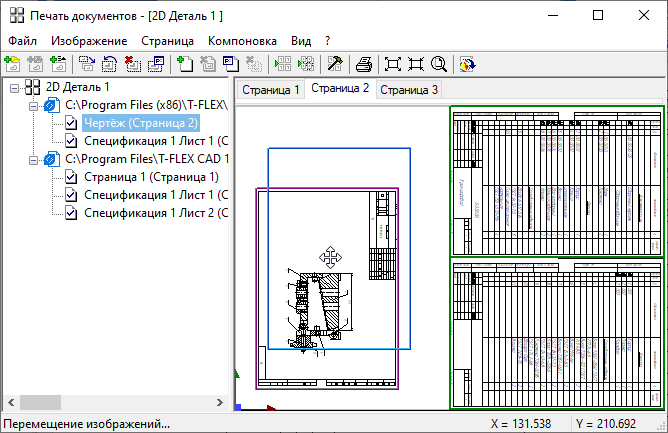The width and height of the screenshot is (668, 433).
Task: Open the Файл menu
Action: (x=22, y=41)
